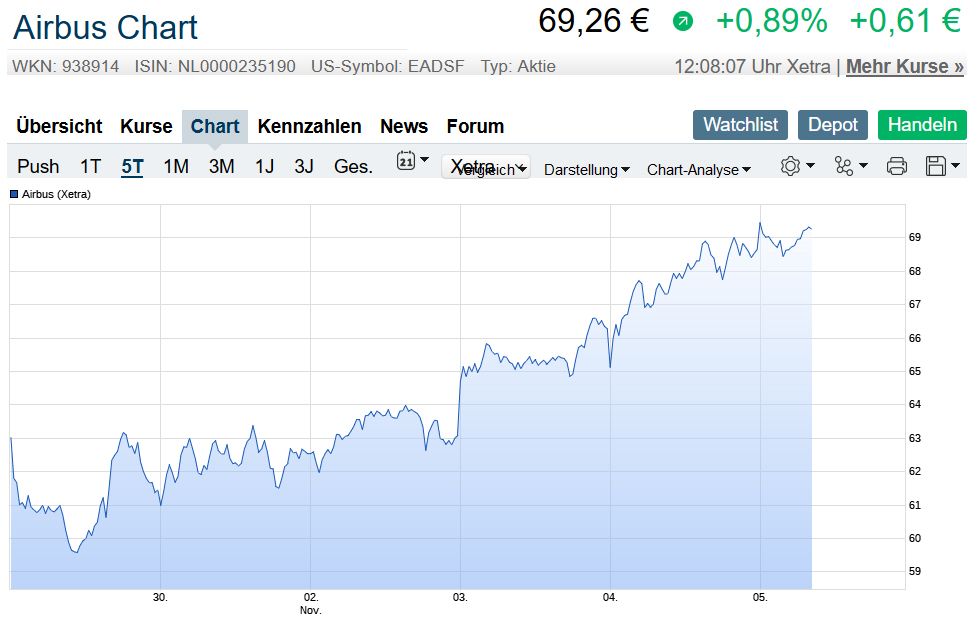This screenshot has height=620, width=978.
Task: Click the Airbus Chart heading
Action: tap(105, 27)
